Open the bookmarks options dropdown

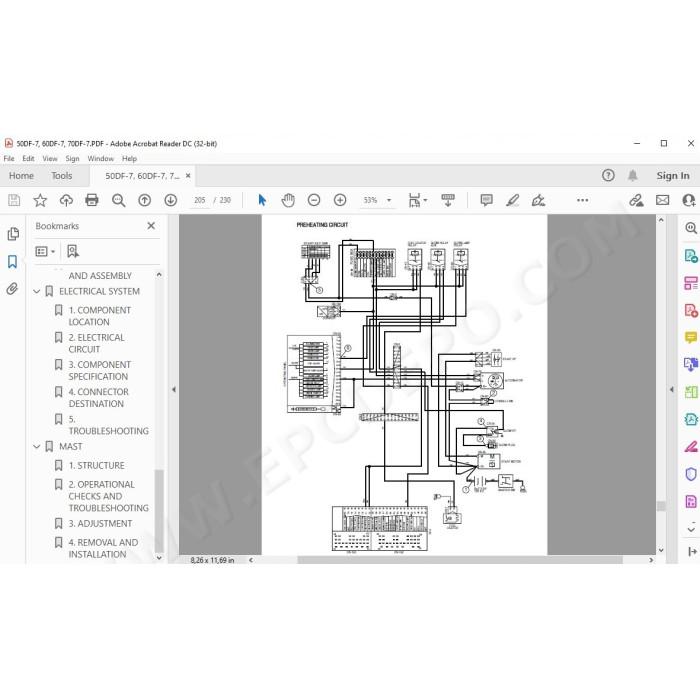(x=45, y=251)
